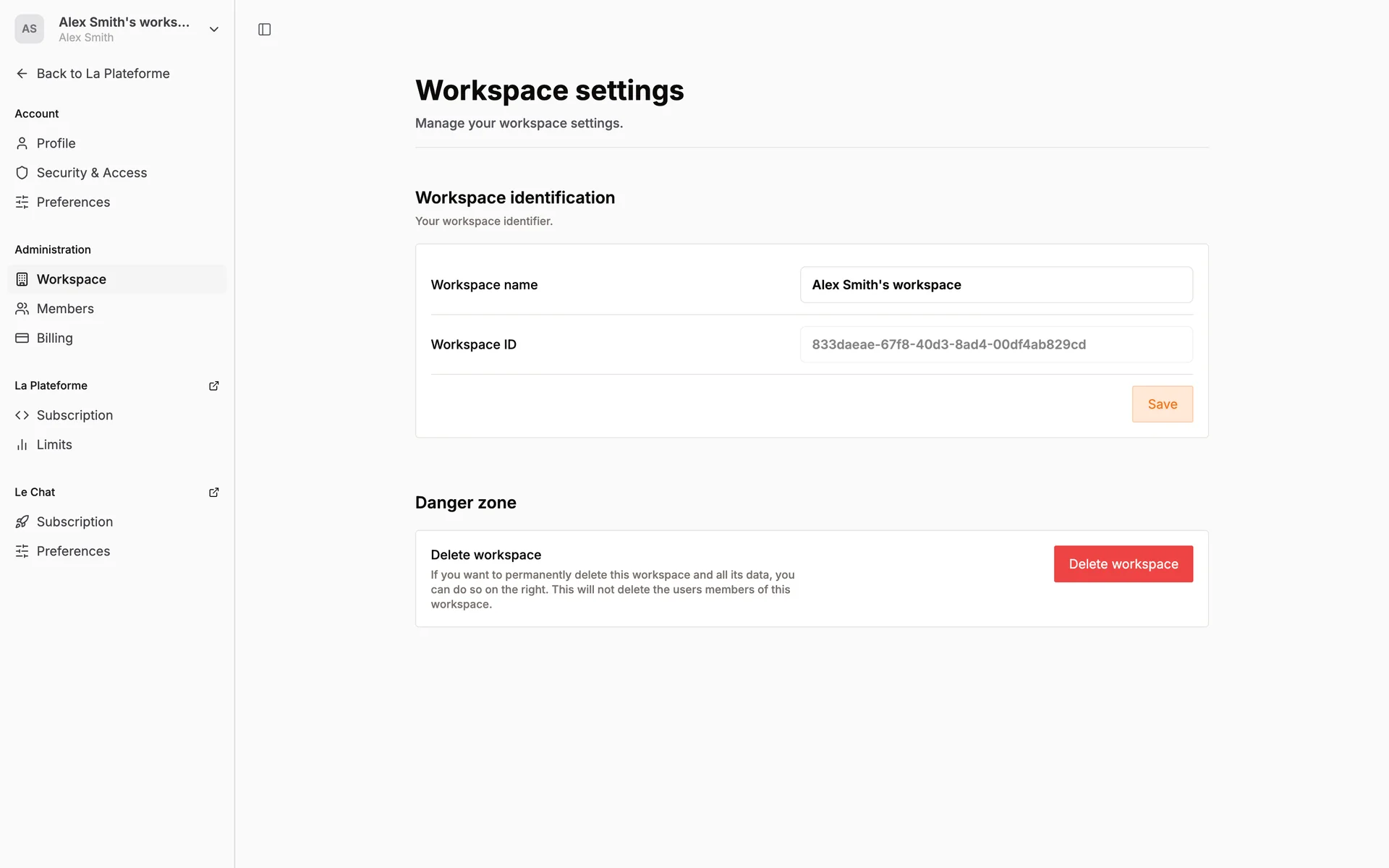Click the Members people icon
This screenshot has width=1389, height=868.
tap(22, 309)
